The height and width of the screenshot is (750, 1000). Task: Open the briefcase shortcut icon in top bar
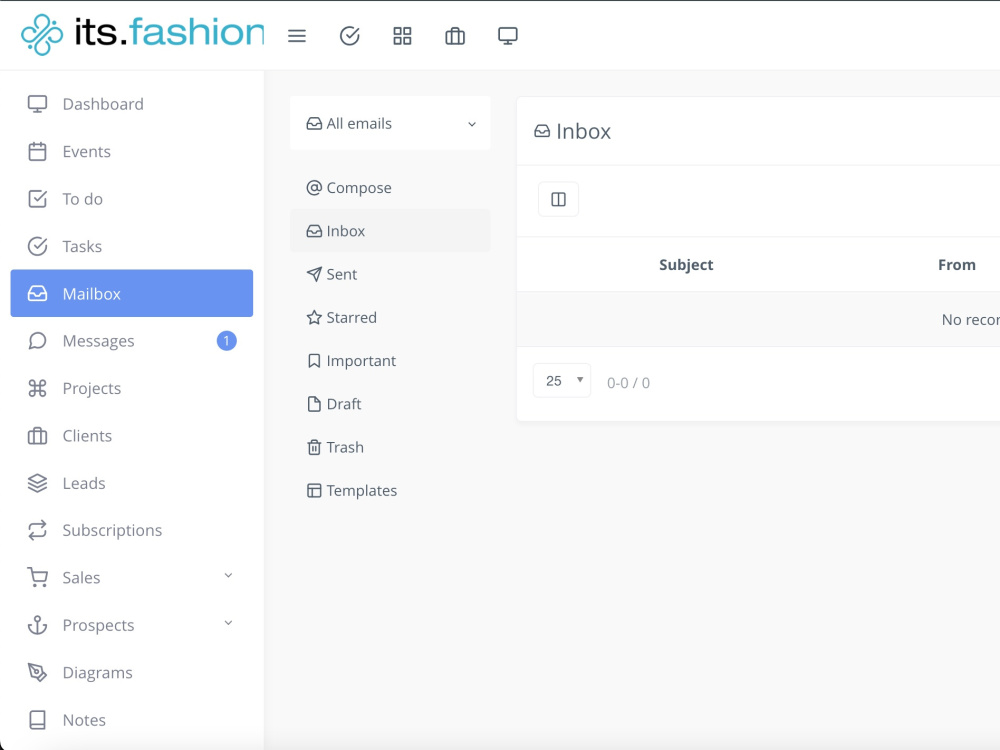(455, 36)
